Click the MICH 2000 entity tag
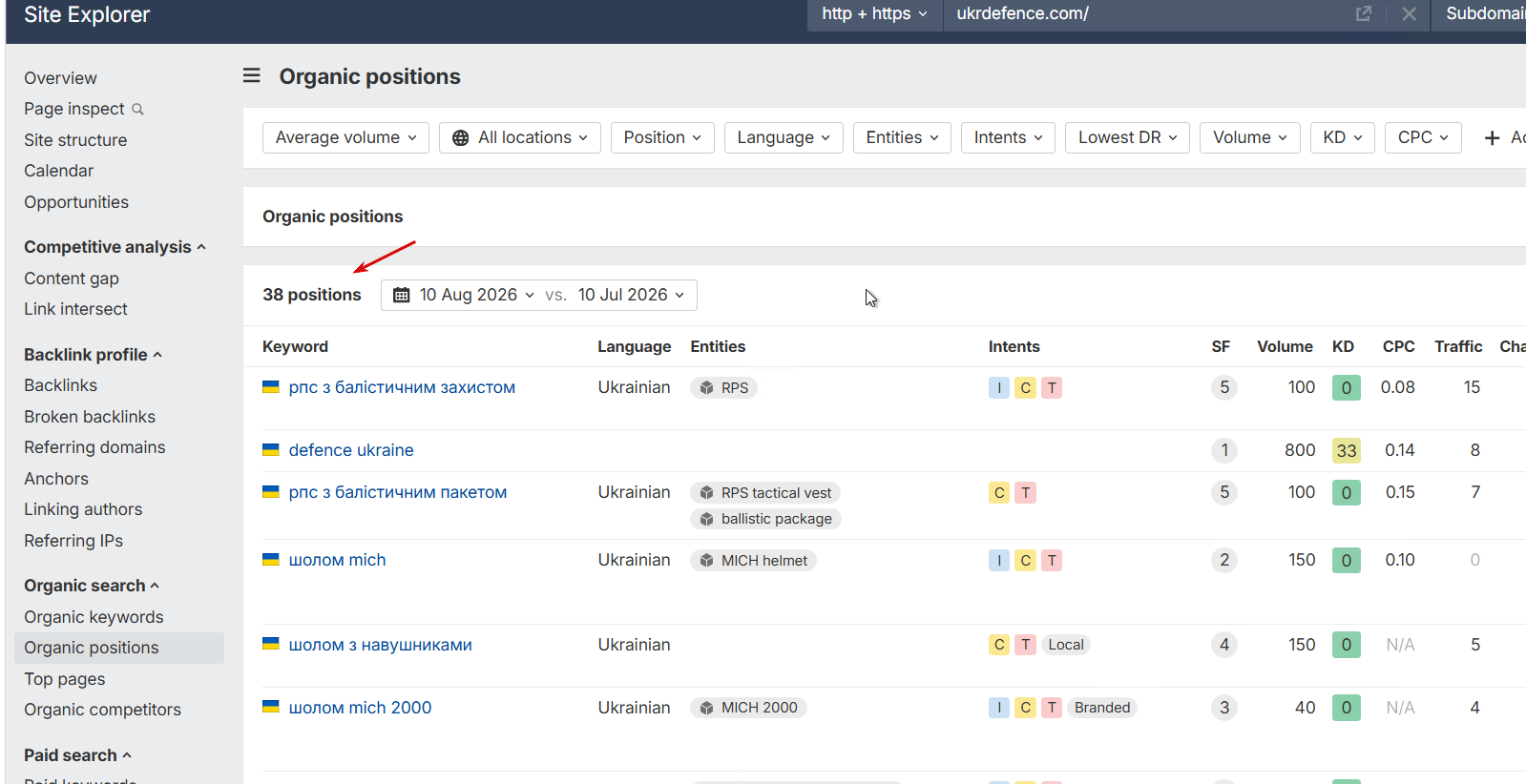Viewport: 1526px width, 784px height. point(748,708)
